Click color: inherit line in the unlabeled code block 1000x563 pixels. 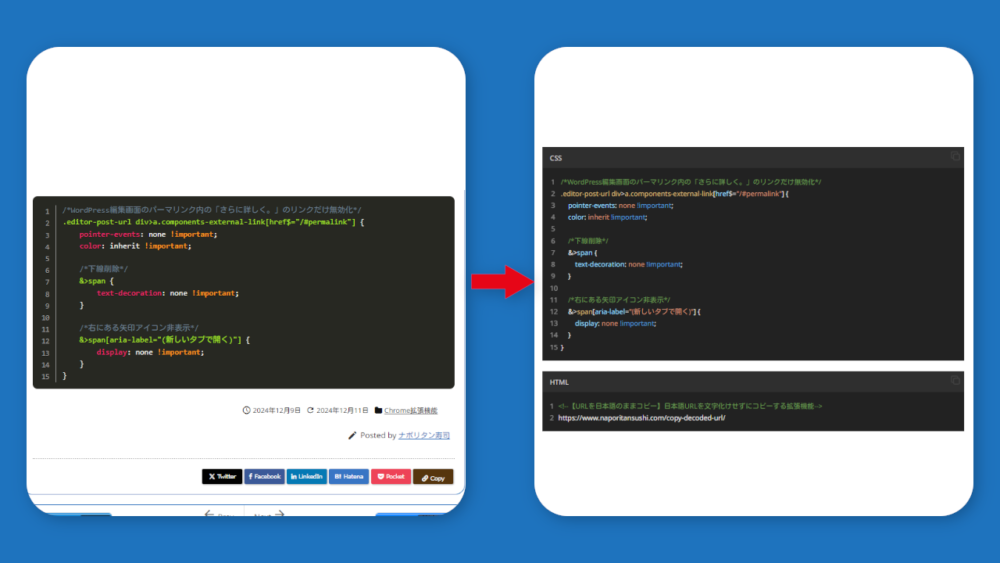click(x=135, y=246)
